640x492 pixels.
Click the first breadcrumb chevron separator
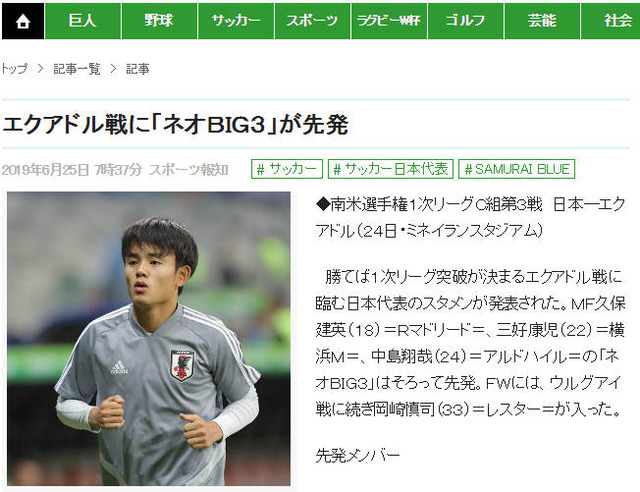(x=40, y=69)
